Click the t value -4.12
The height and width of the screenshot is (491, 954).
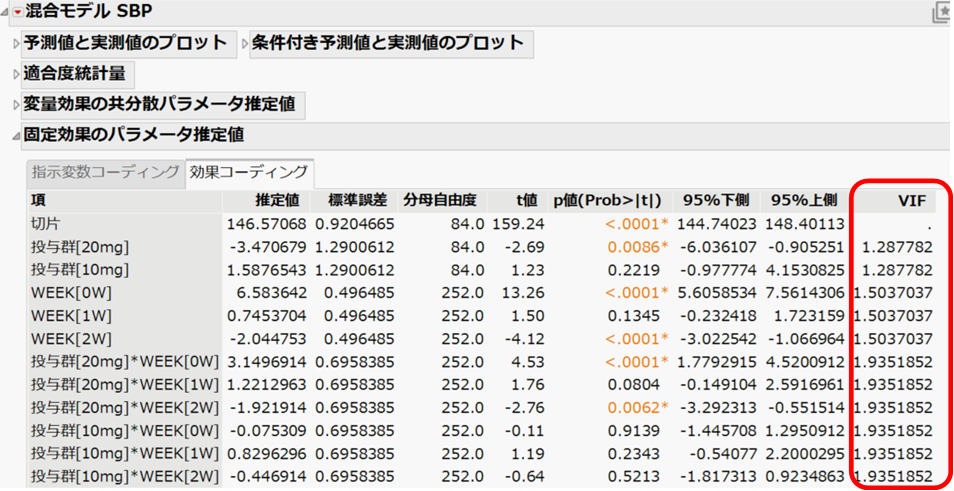[524, 339]
